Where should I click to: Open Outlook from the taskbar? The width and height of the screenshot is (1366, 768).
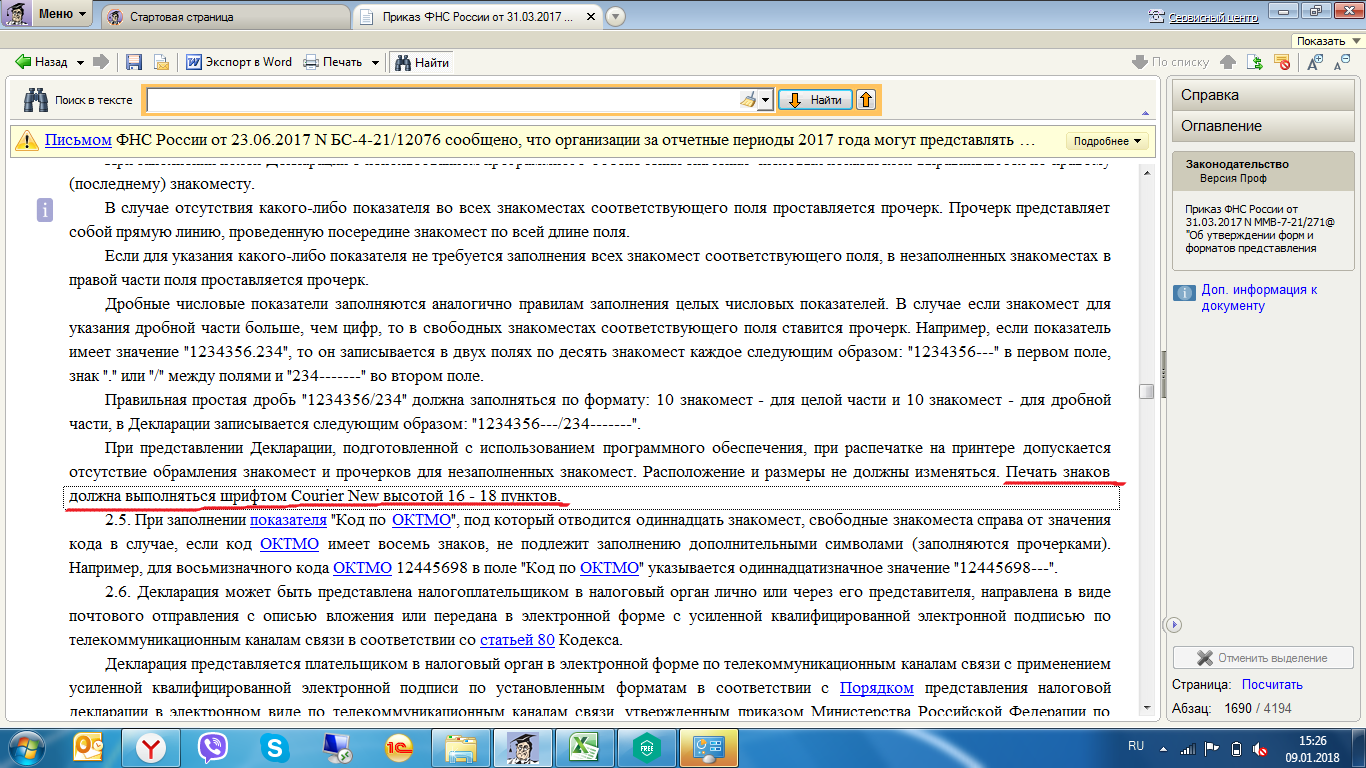click(90, 747)
